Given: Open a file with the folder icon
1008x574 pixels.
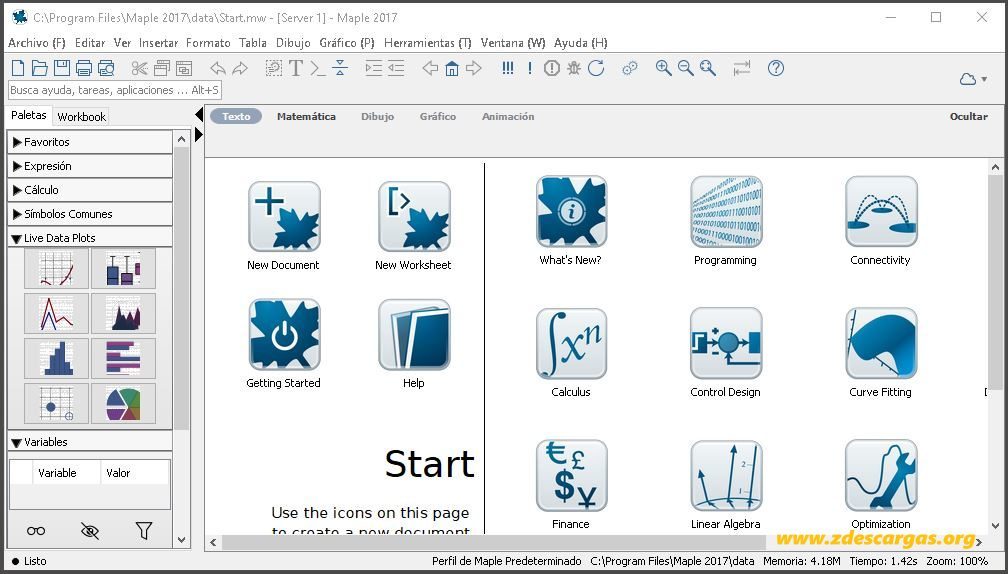Looking at the screenshot, I should [40, 68].
